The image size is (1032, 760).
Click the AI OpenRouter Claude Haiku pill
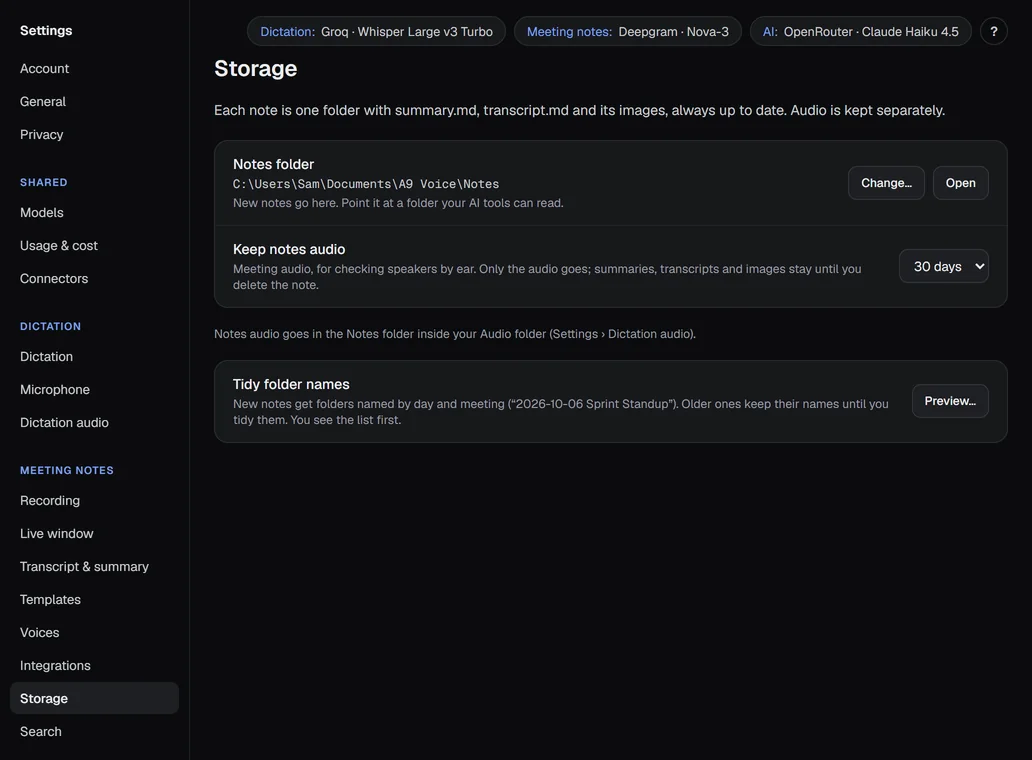[860, 31]
